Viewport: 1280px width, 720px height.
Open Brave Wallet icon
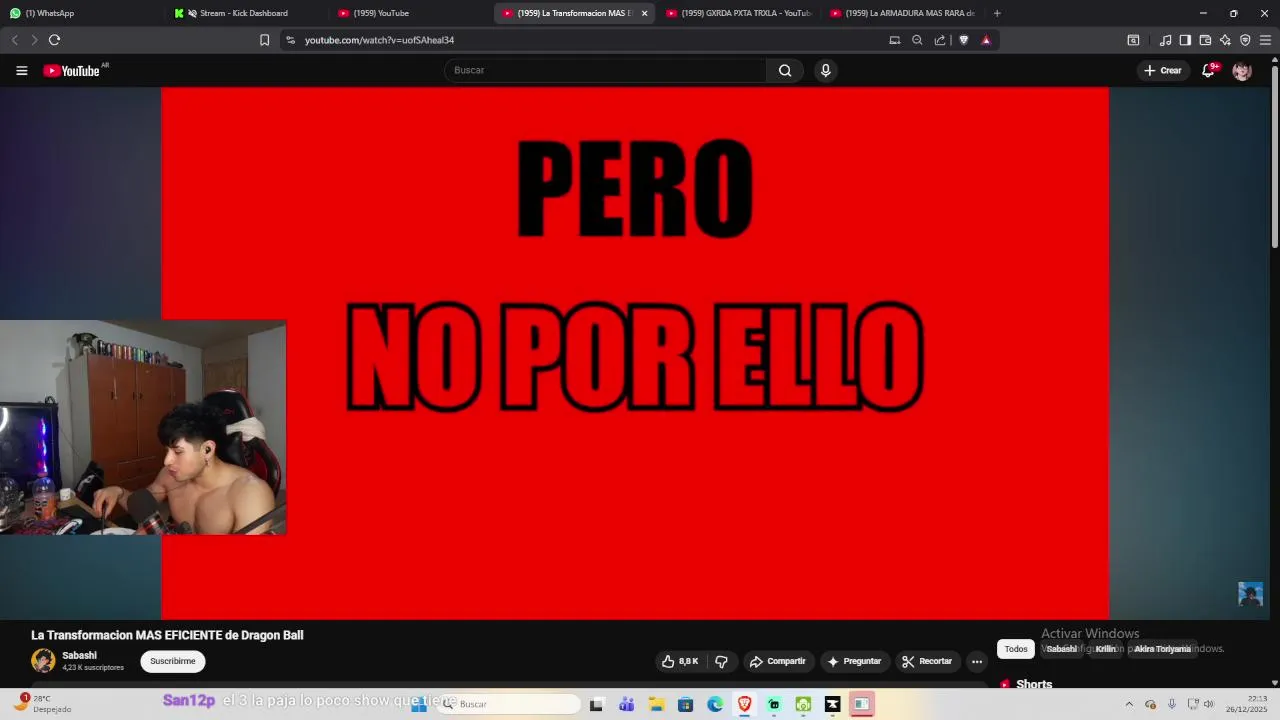[1205, 40]
